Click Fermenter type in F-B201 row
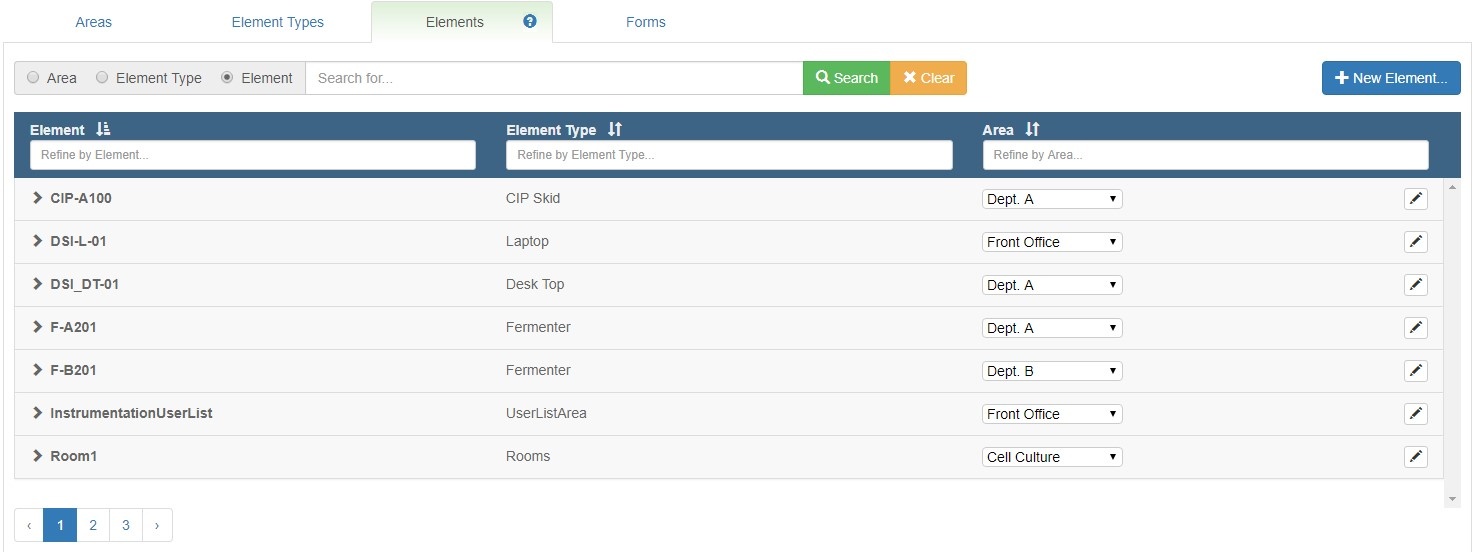The image size is (1479, 552). coord(538,370)
